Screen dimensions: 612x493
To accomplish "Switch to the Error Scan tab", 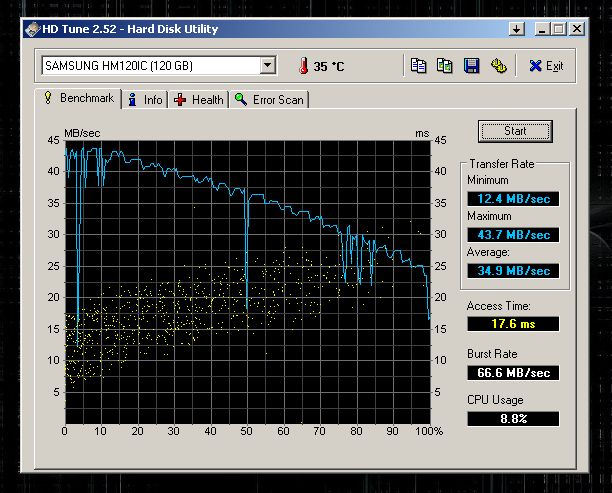I will pyautogui.click(x=270, y=99).
